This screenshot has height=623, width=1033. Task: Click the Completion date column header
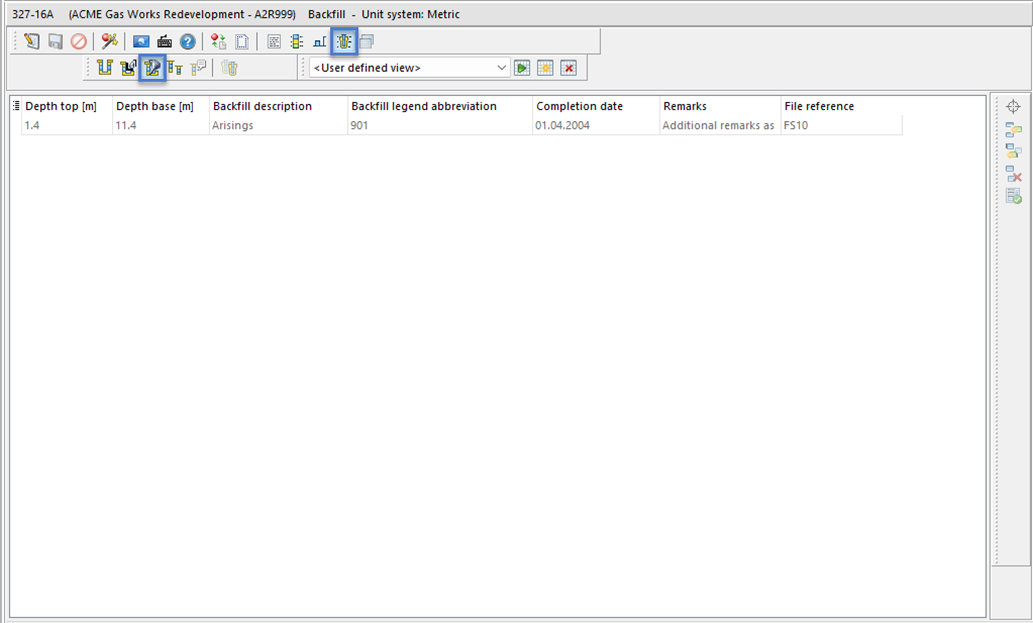579,106
